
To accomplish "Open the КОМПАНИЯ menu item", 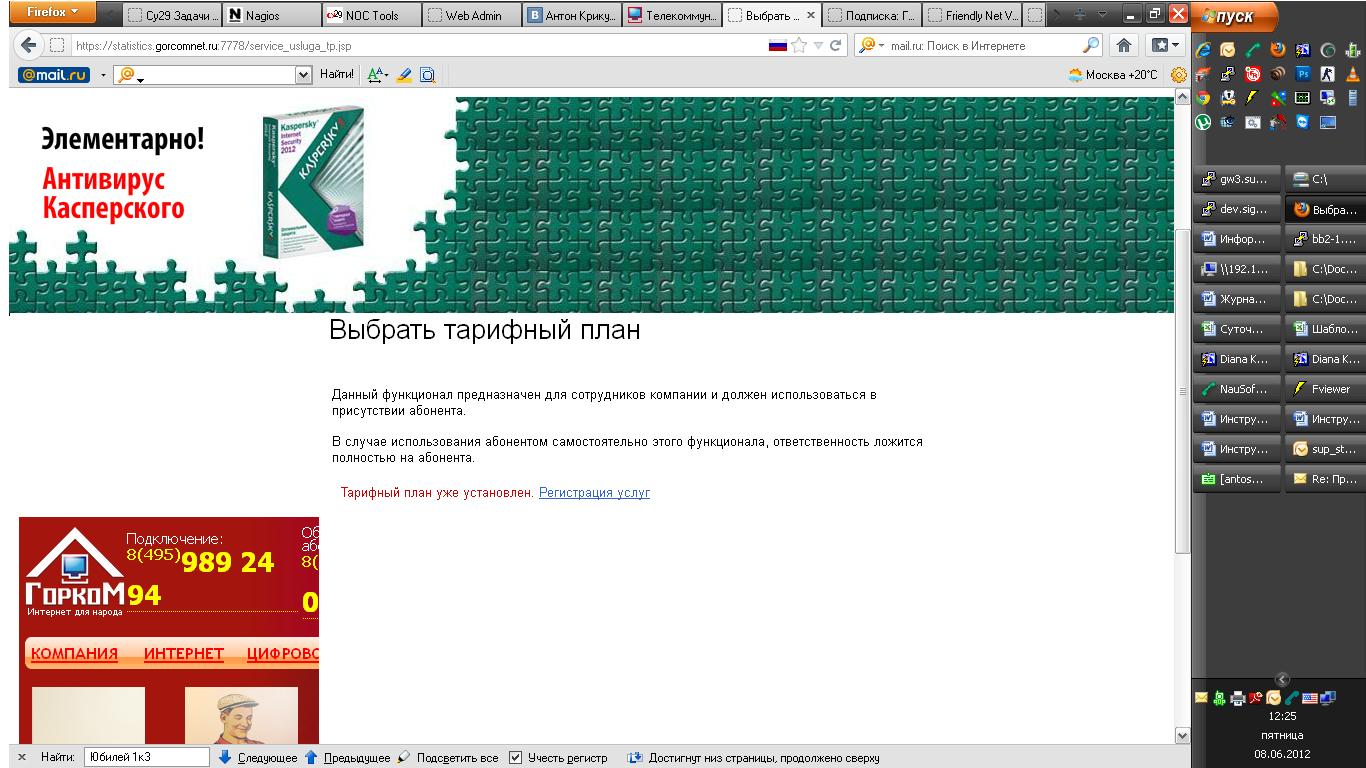I will pos(74,654).
